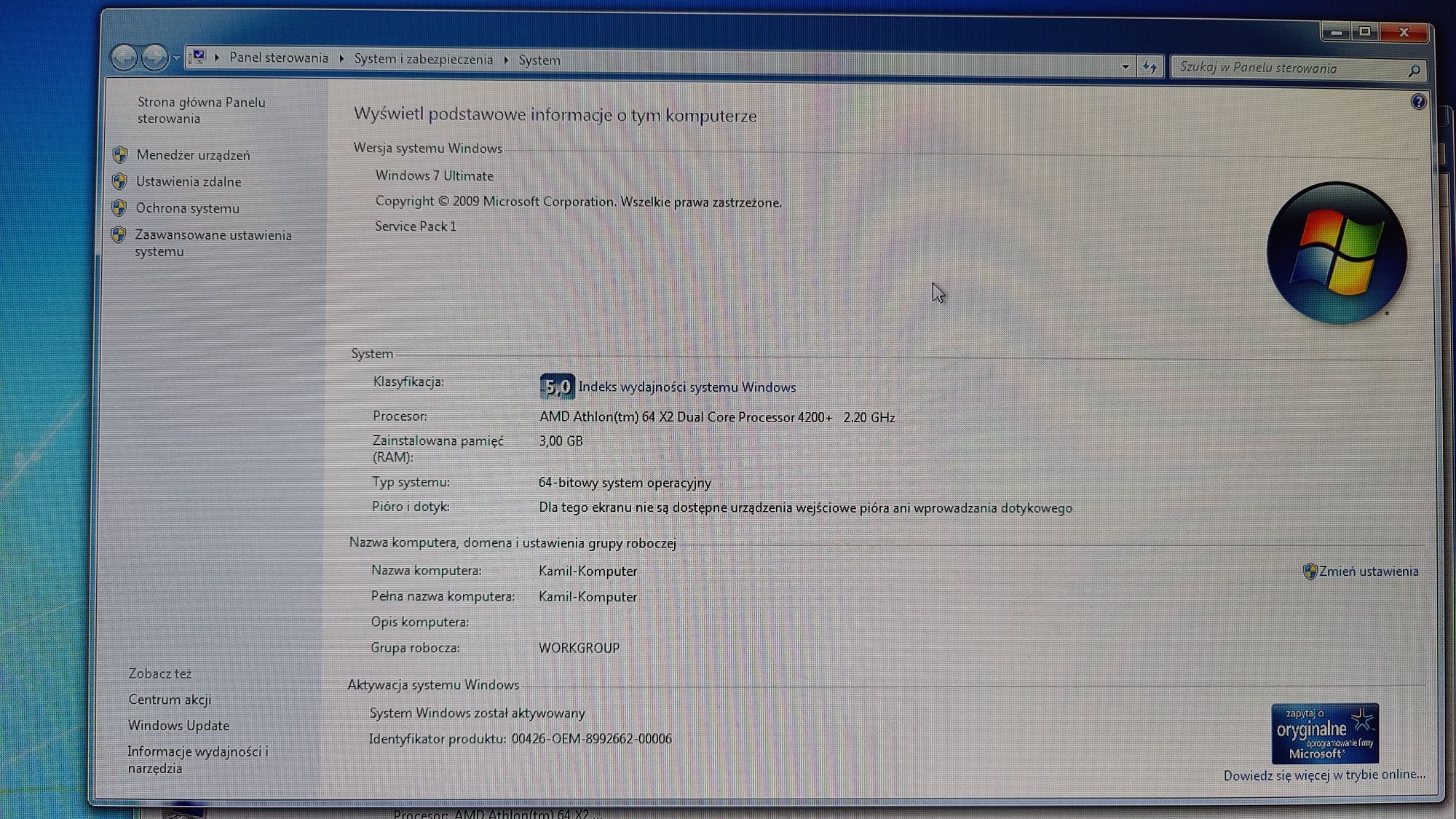Click 64-bitowy system operacyjny text
The image size is (1456, 819).
tap(625, 483)
